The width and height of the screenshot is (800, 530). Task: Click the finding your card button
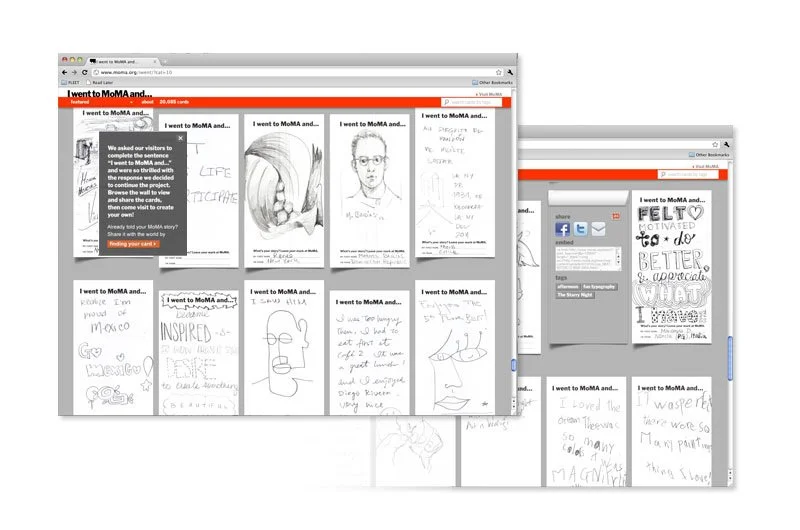[133, 244]
